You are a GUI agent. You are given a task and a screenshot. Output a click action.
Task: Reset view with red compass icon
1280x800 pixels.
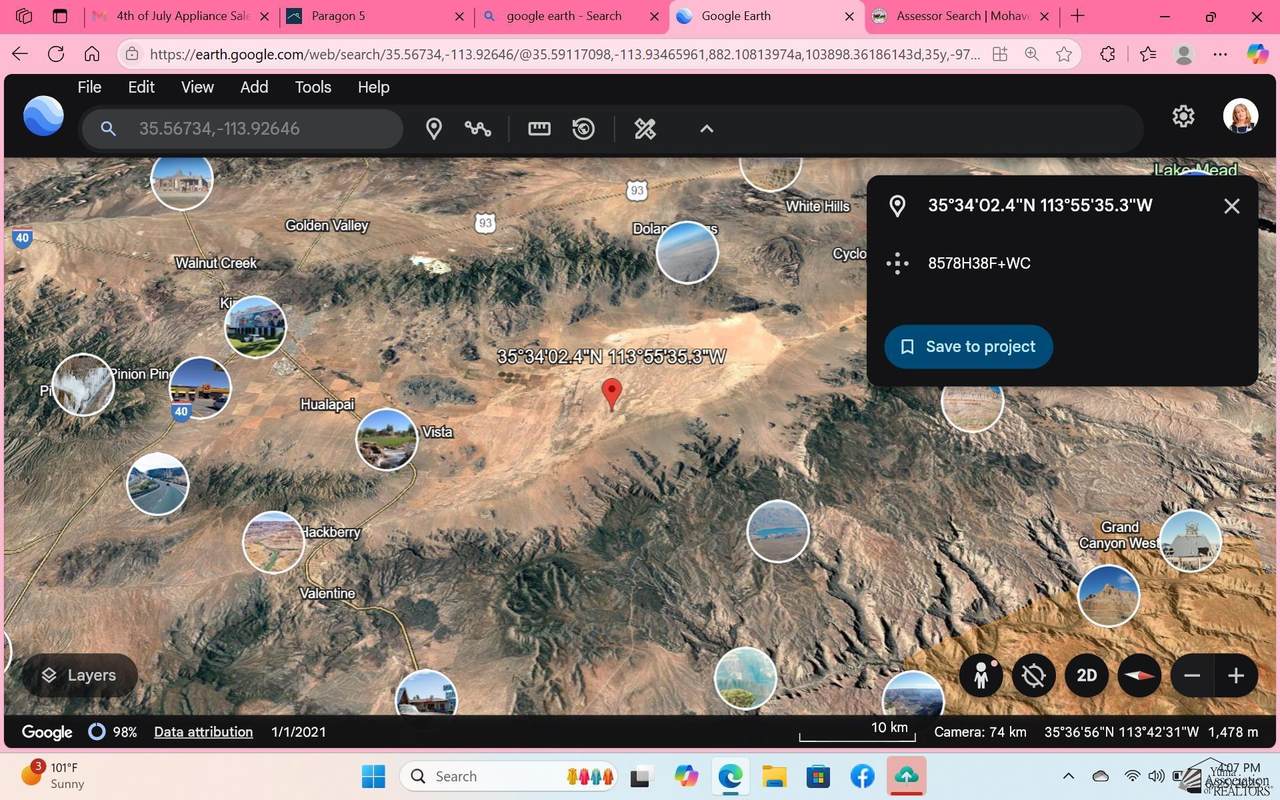(x=1139, y=675)
